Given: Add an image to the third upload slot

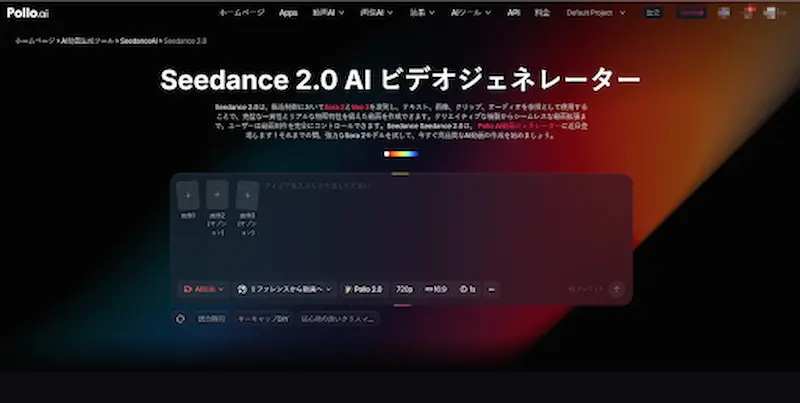Looking at the screenshot, I should [247, 194].
